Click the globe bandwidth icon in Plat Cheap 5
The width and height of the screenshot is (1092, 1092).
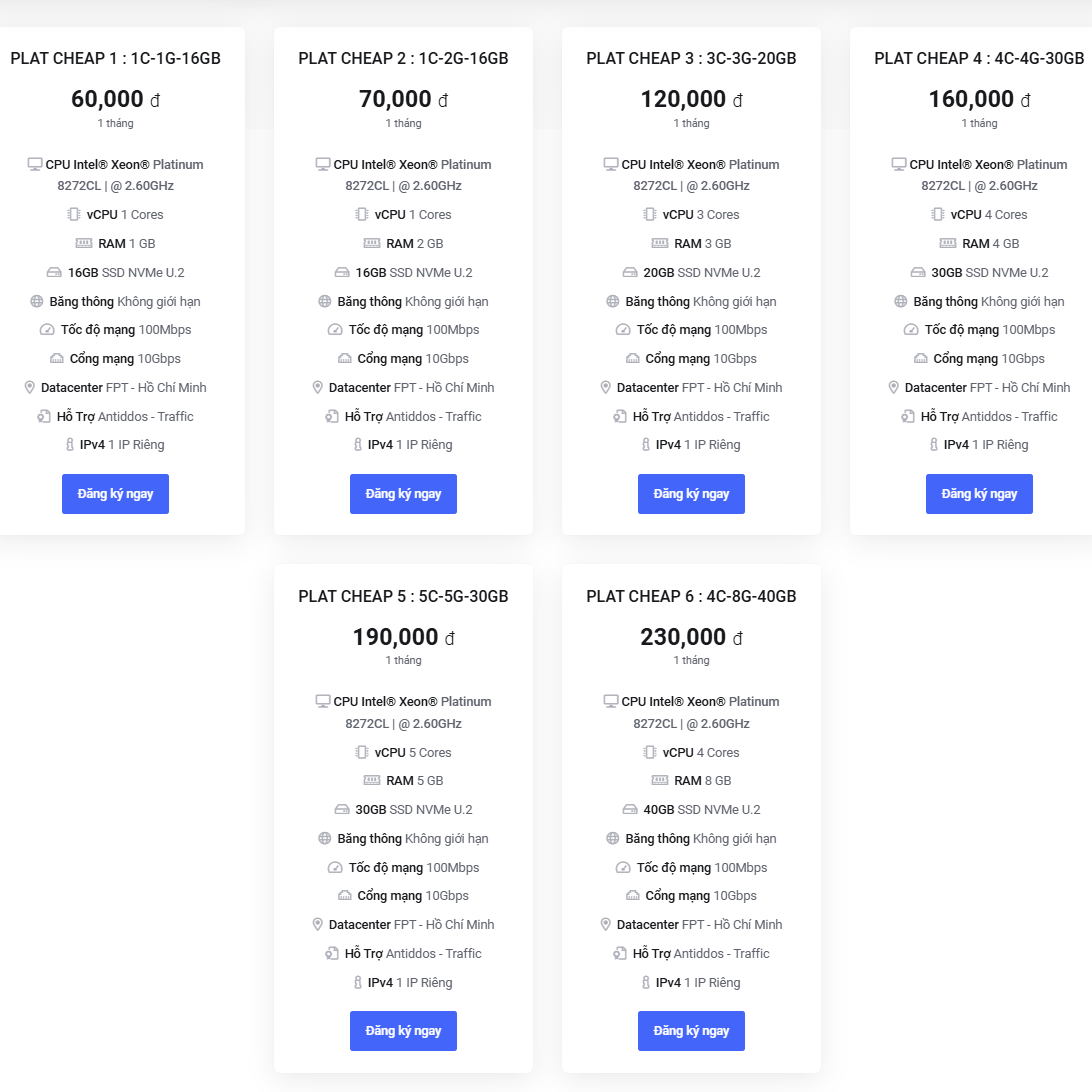(x=325, y=838)
